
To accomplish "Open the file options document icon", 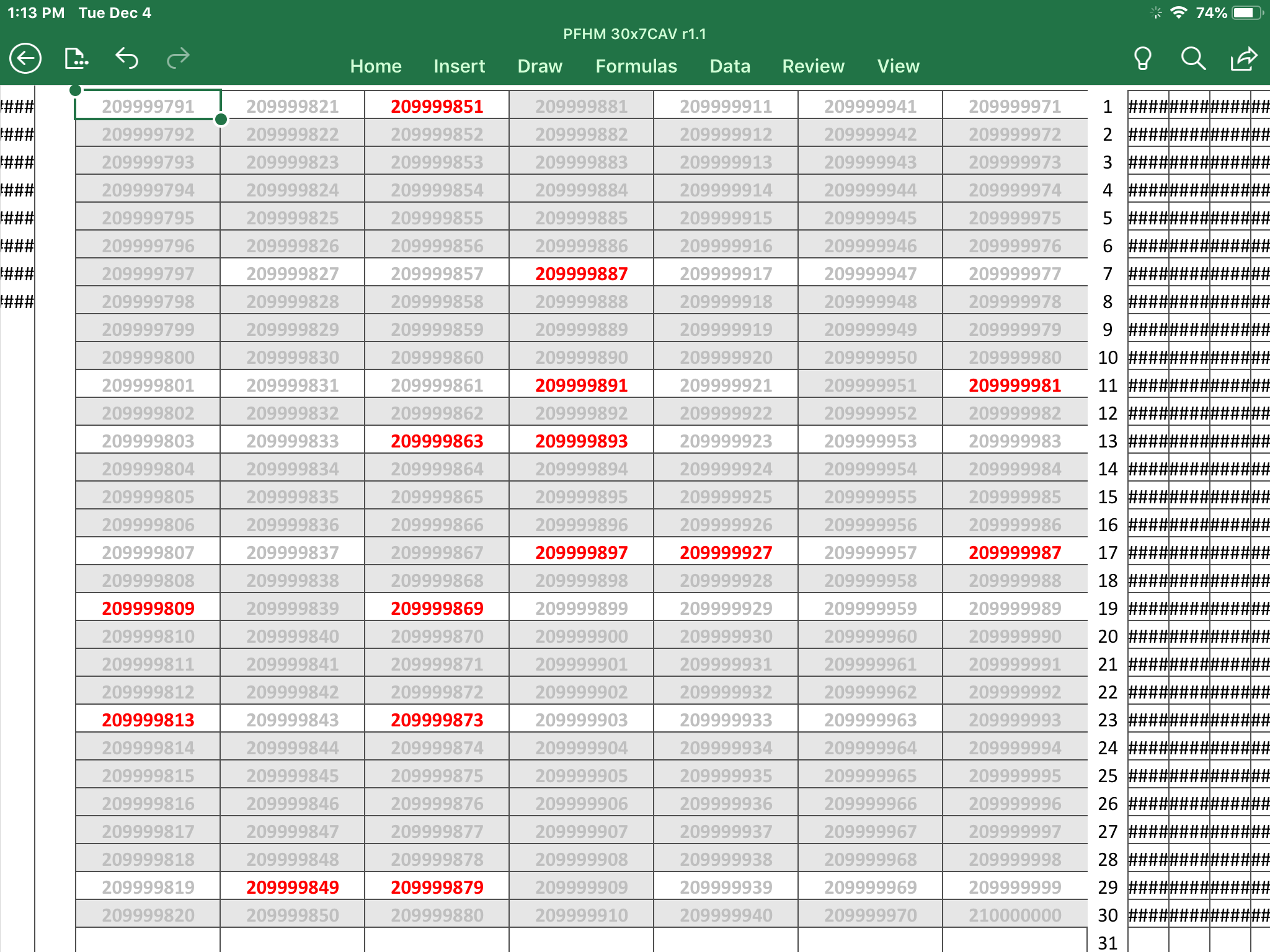I will tap(76, 59).
